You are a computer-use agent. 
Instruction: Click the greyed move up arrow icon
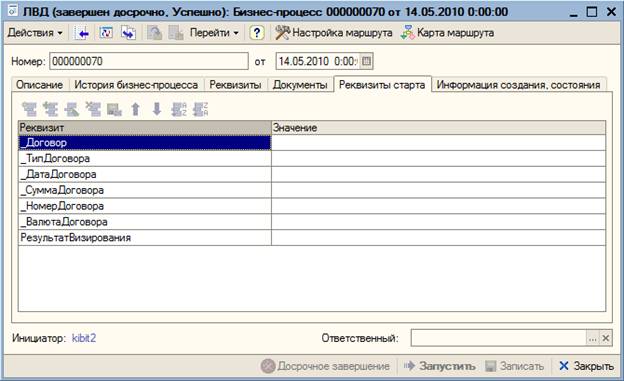[x=136, y=109]
